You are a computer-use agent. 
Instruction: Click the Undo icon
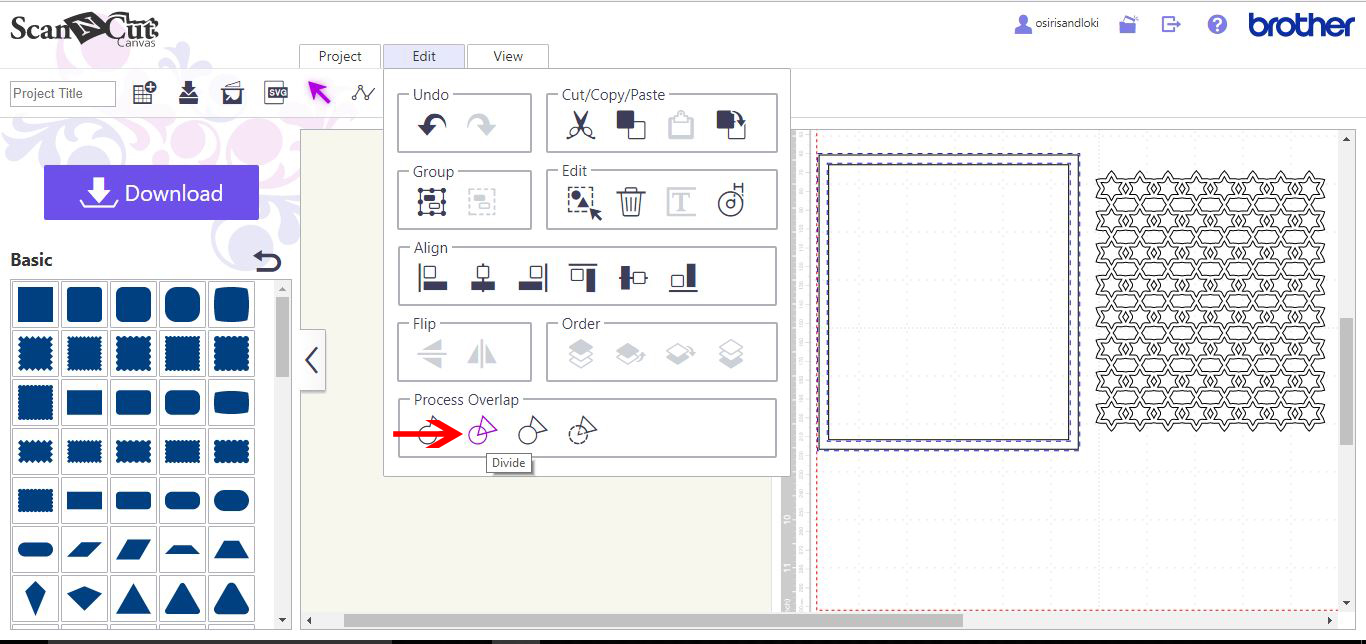coord(432,123)
